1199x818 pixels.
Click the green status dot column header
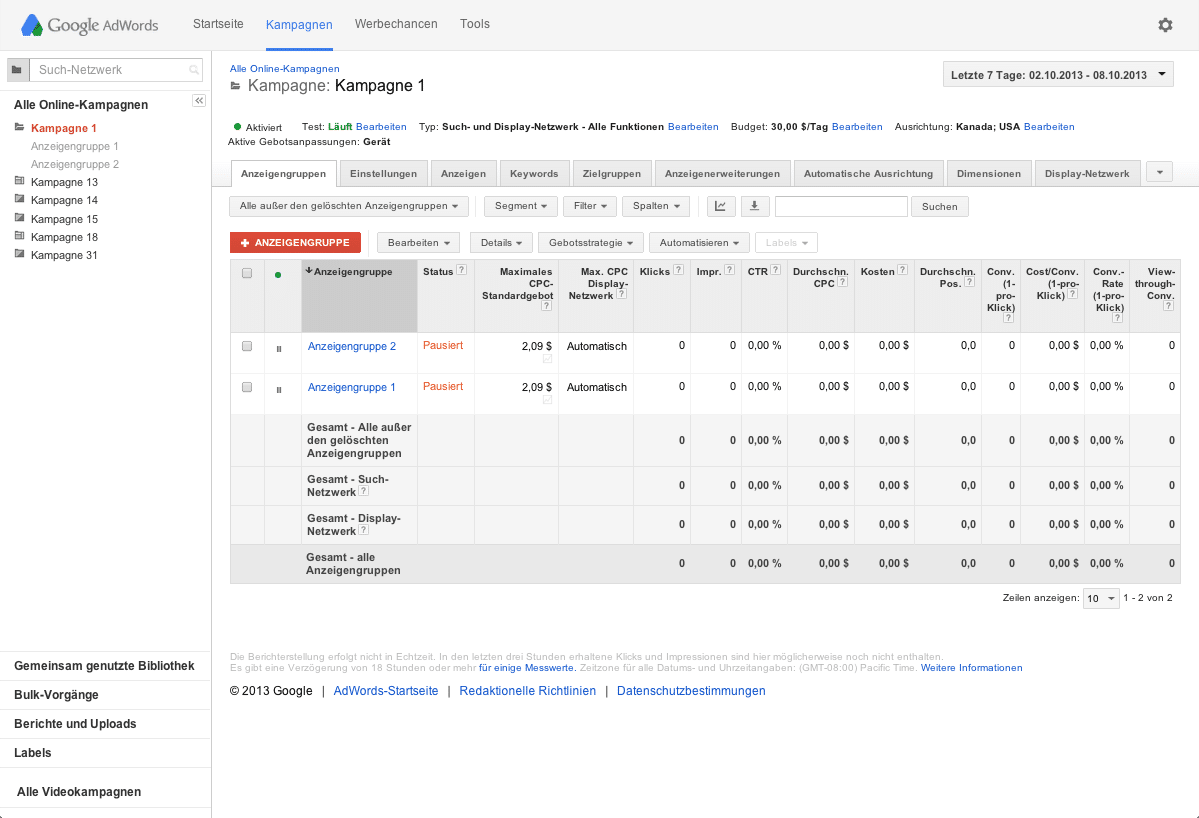278,274
